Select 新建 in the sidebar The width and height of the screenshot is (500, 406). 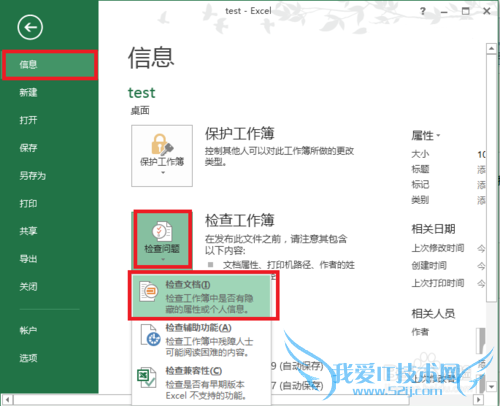(x=28, y=92)
